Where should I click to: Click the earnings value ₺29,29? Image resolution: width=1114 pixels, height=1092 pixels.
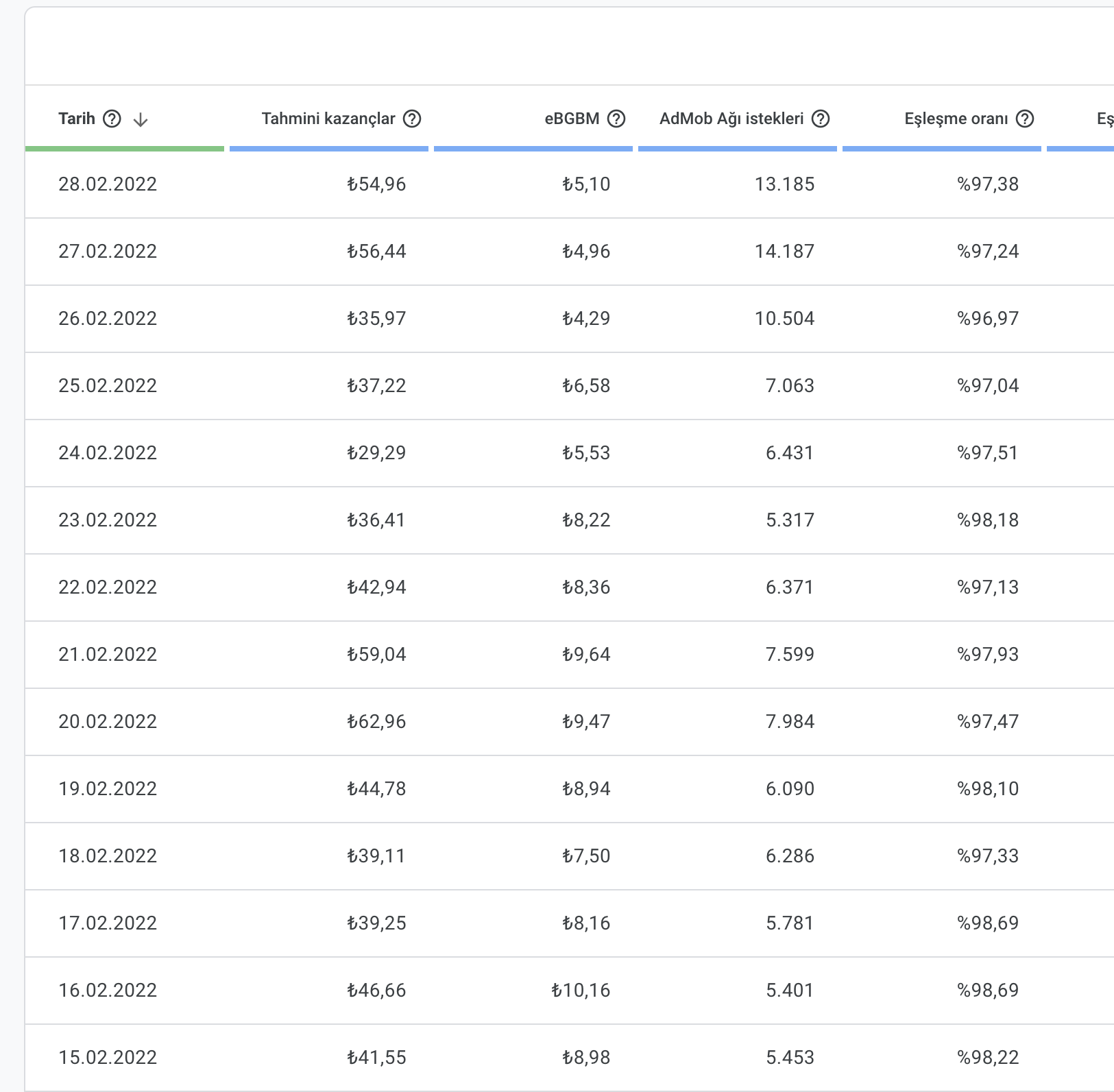tap(376, 453)
